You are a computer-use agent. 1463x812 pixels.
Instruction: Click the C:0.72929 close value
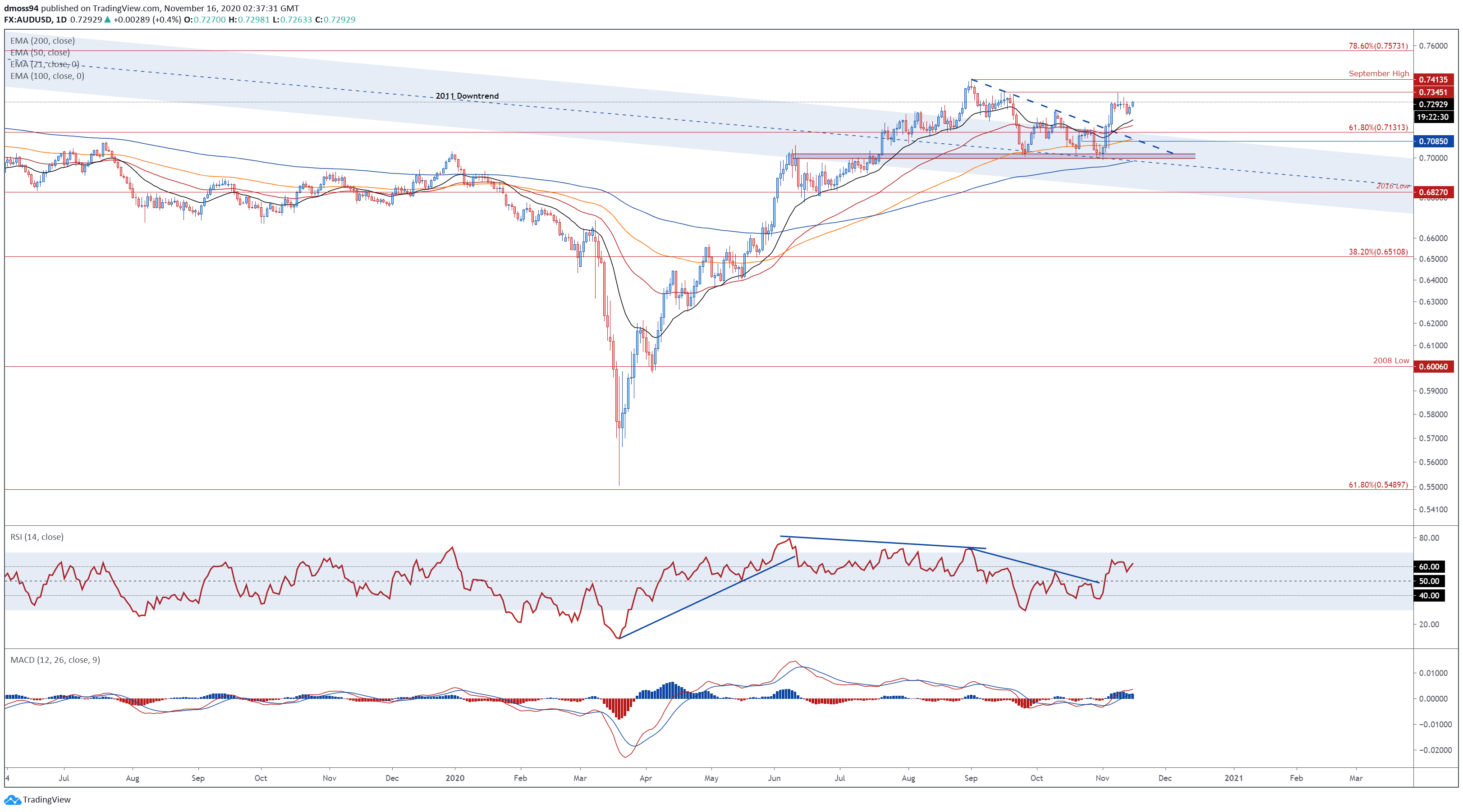[x=335, y=19]
